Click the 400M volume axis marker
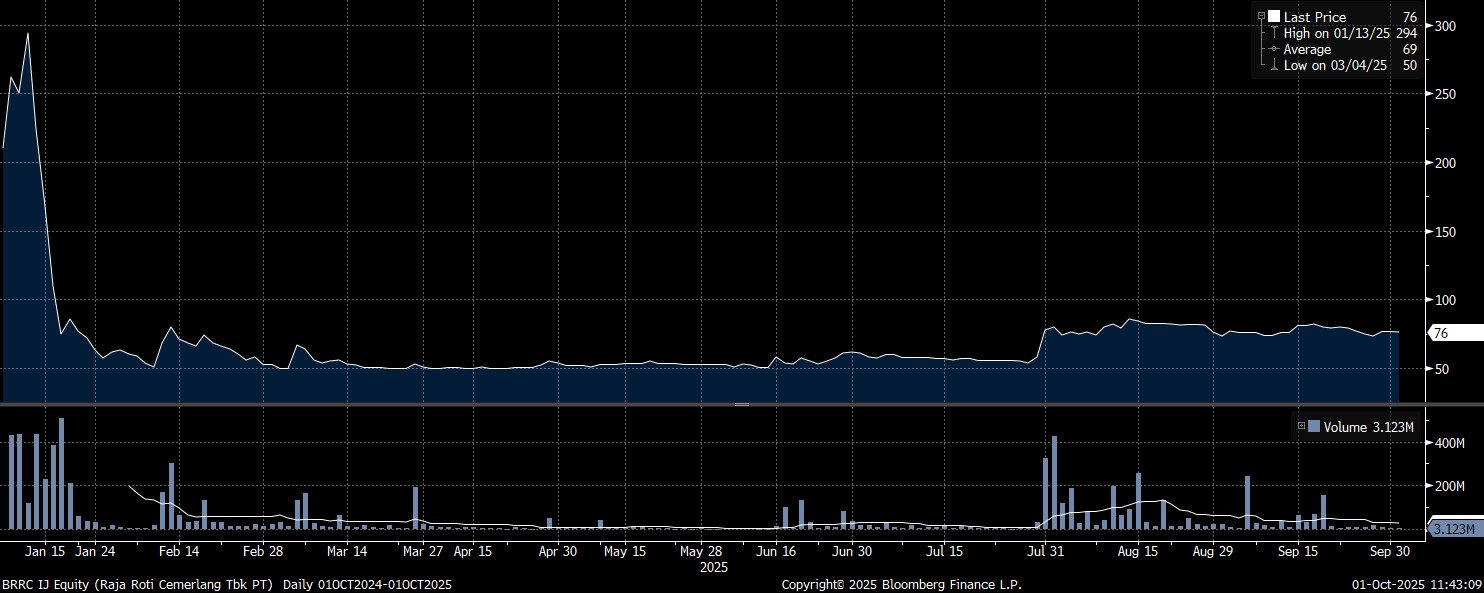The width and height of the screenshot is (1484, 593). [x=1428, y=442]
